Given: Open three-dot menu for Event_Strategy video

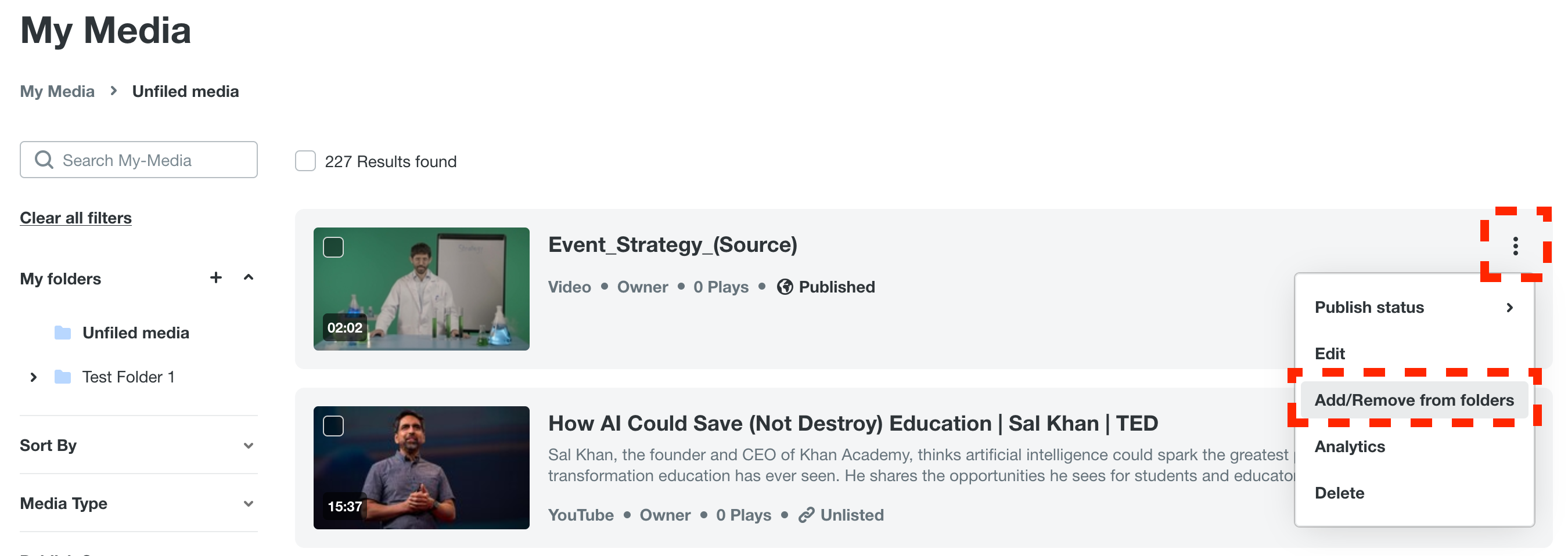Looking at the screenshot, I should point(1515,246).
